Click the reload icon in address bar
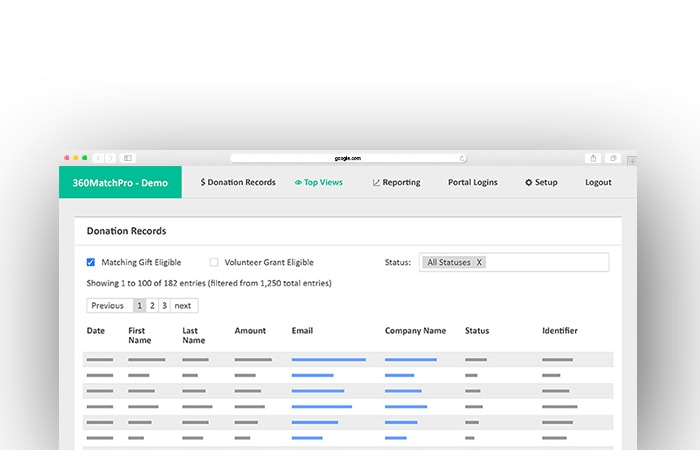700x450 pixels. pos(462,158)
